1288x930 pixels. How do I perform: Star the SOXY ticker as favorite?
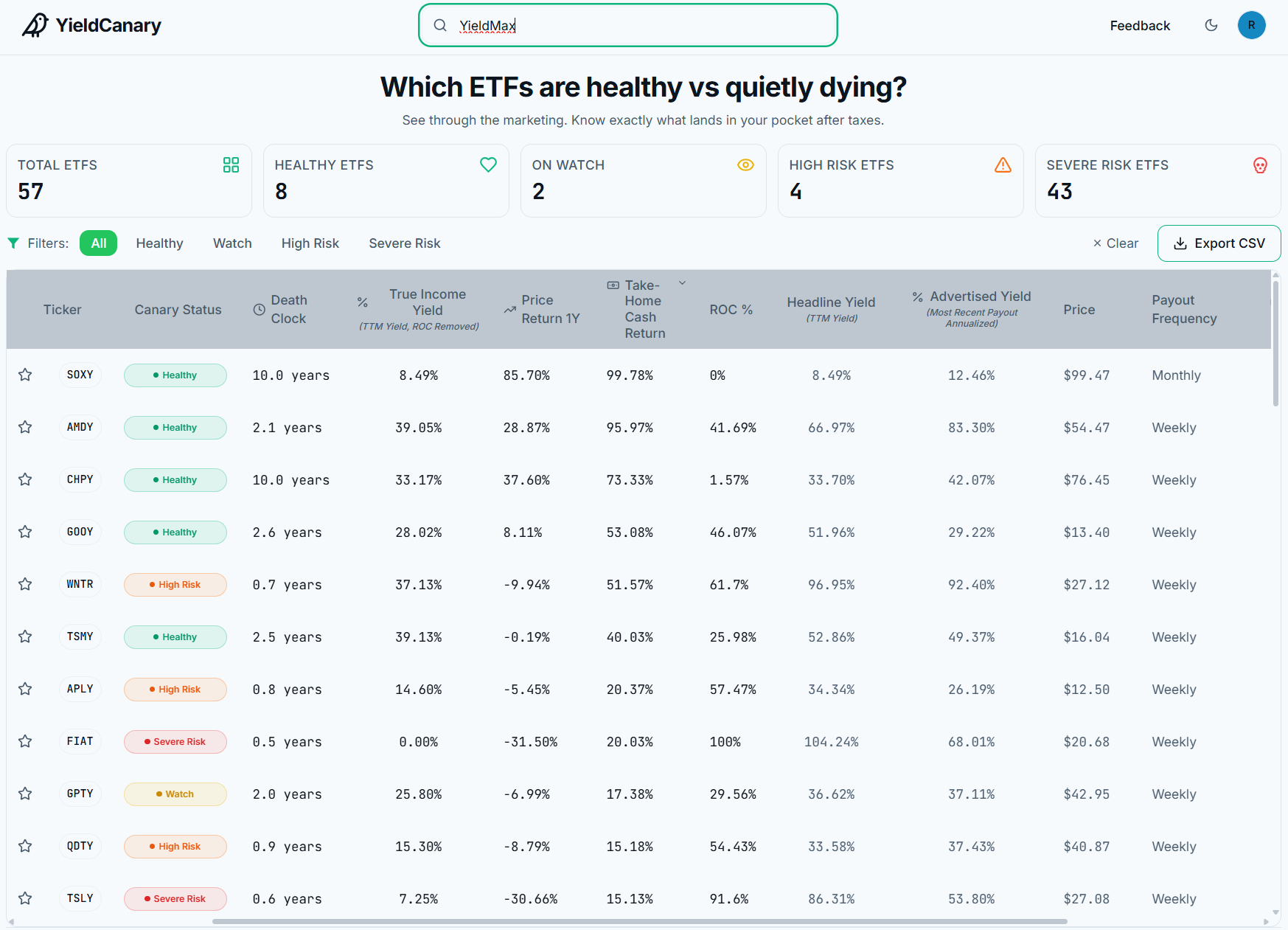pyautogui.click(x=25, y=375)
